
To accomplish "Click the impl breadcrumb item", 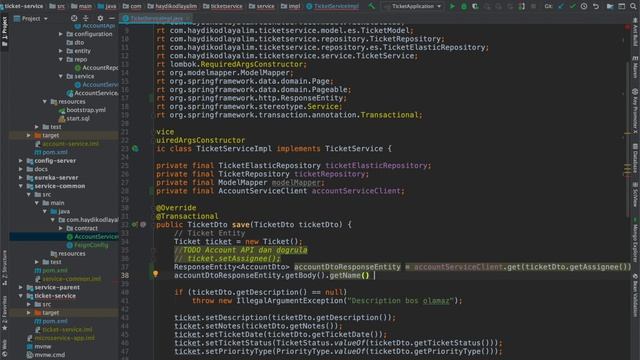I will [x=291, y=6].
